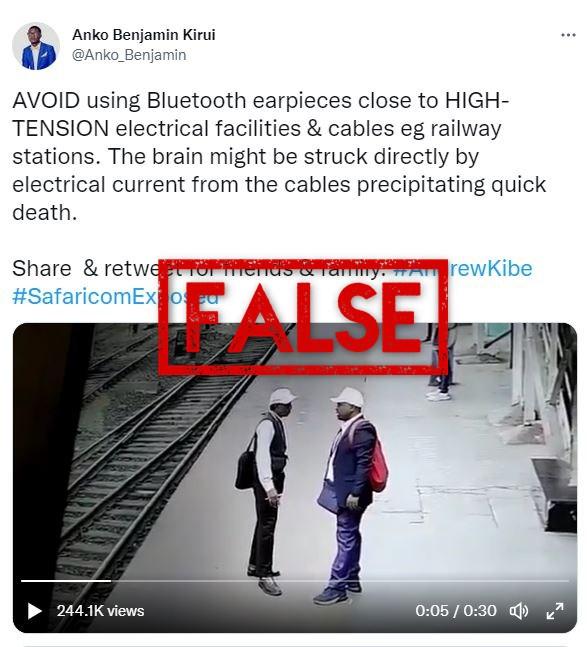Click the 244.1K views counter
Viewport: 587px width, 647px height.
click(100, 611)
